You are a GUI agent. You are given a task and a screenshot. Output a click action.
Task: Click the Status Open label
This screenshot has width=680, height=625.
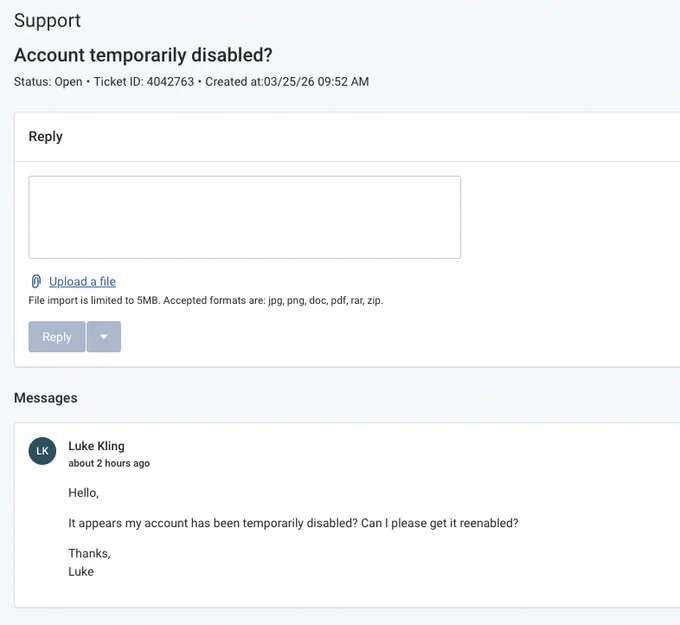coord(48,82)
